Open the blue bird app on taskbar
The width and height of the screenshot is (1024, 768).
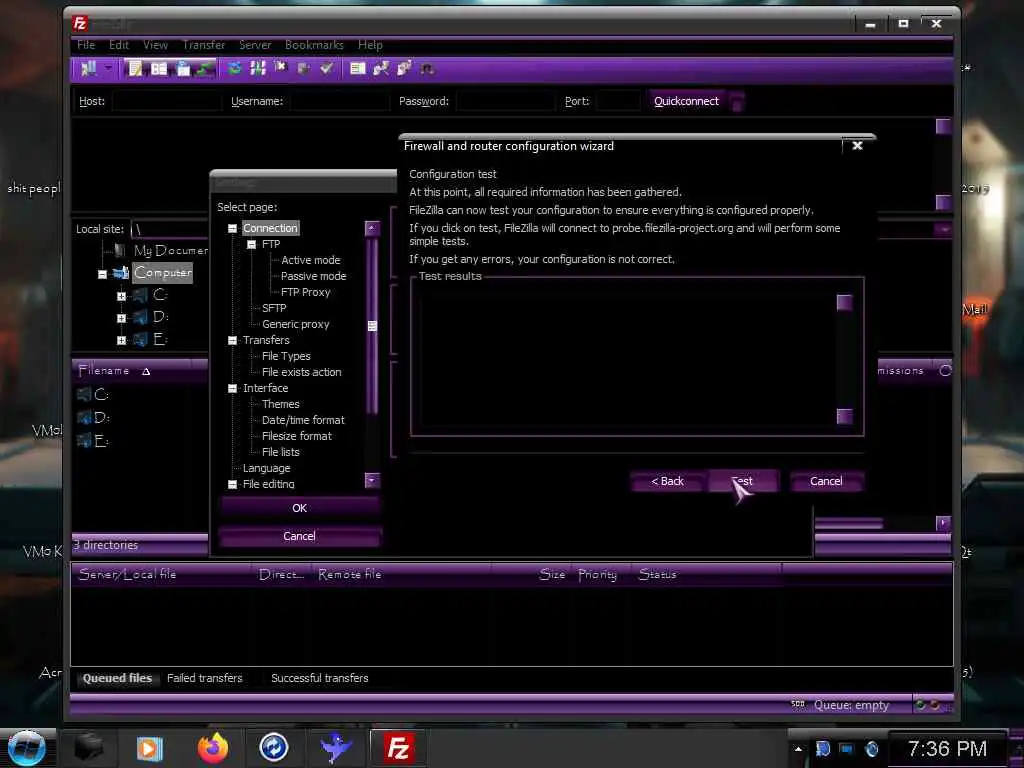336,748
